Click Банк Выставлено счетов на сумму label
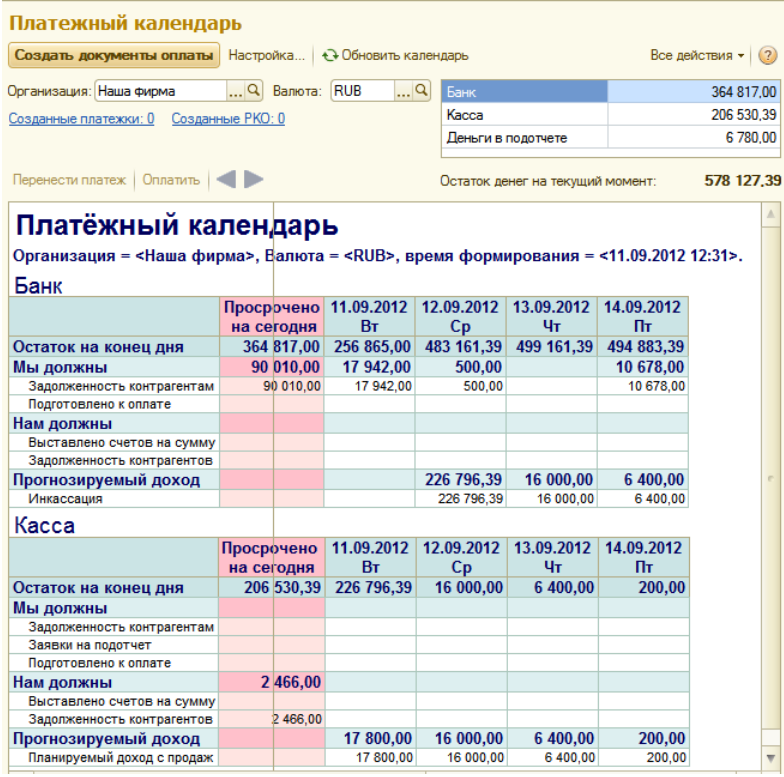 click(122, 442)
